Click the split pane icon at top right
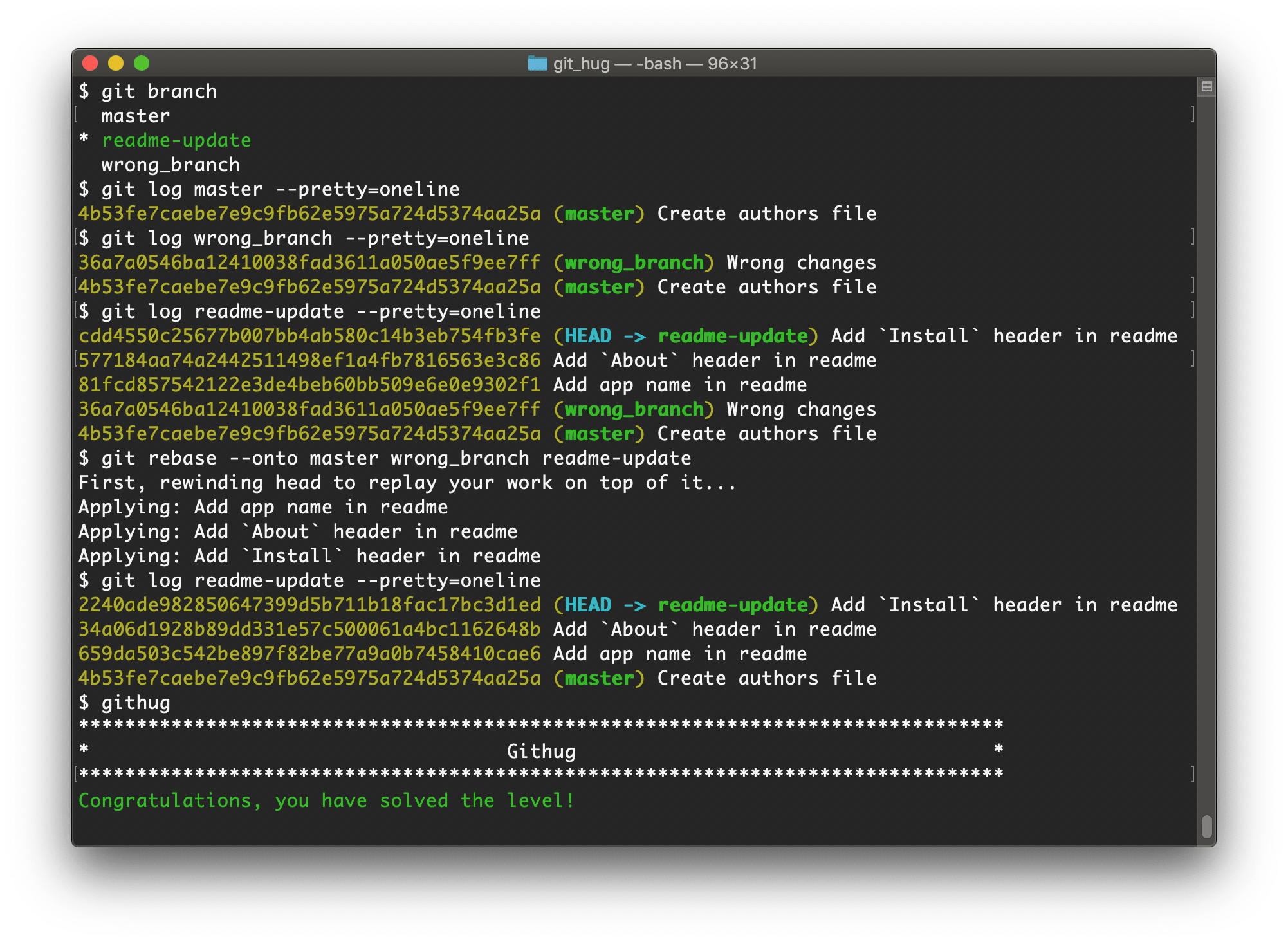1288x942 pixels. (1207, 86)
